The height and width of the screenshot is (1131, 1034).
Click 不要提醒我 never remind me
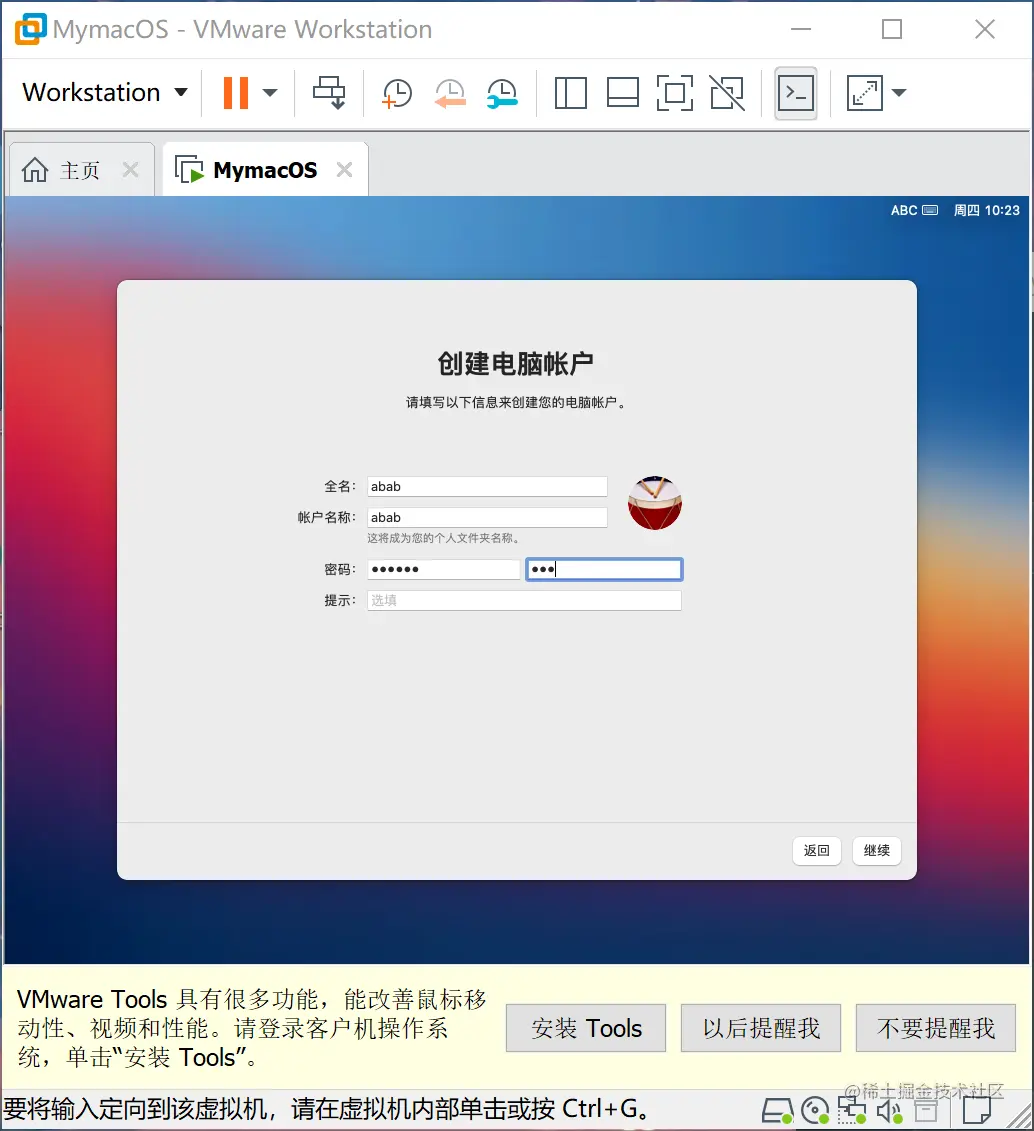click(x=935, y=1028)
